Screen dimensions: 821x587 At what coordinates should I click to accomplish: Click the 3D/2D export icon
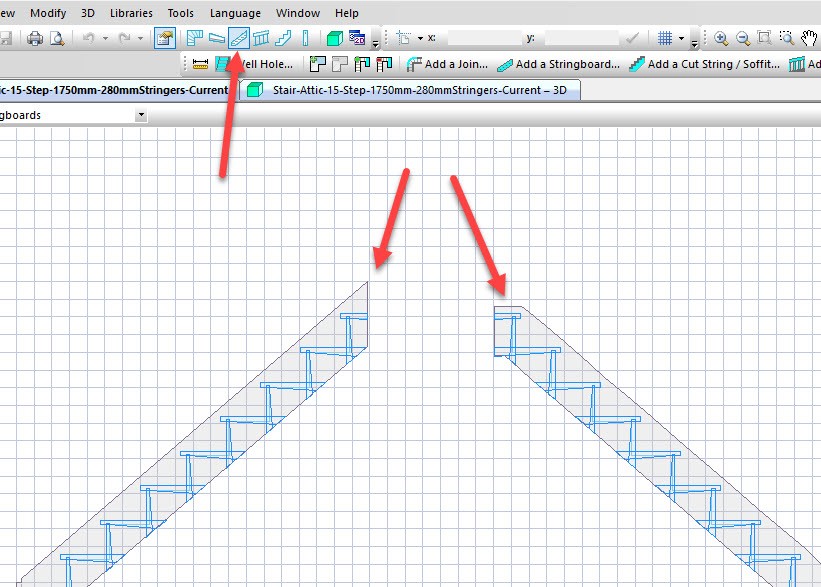tap(357, 38)
